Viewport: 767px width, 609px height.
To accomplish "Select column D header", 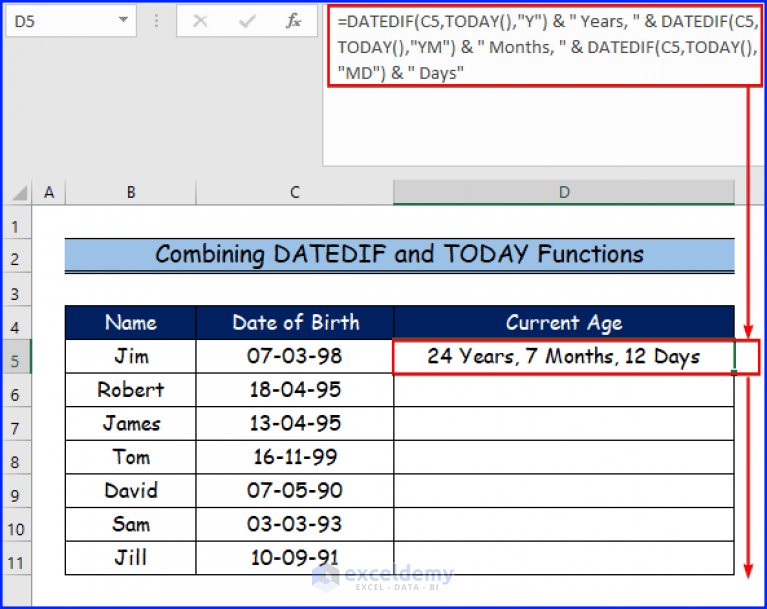I will 564,192.
